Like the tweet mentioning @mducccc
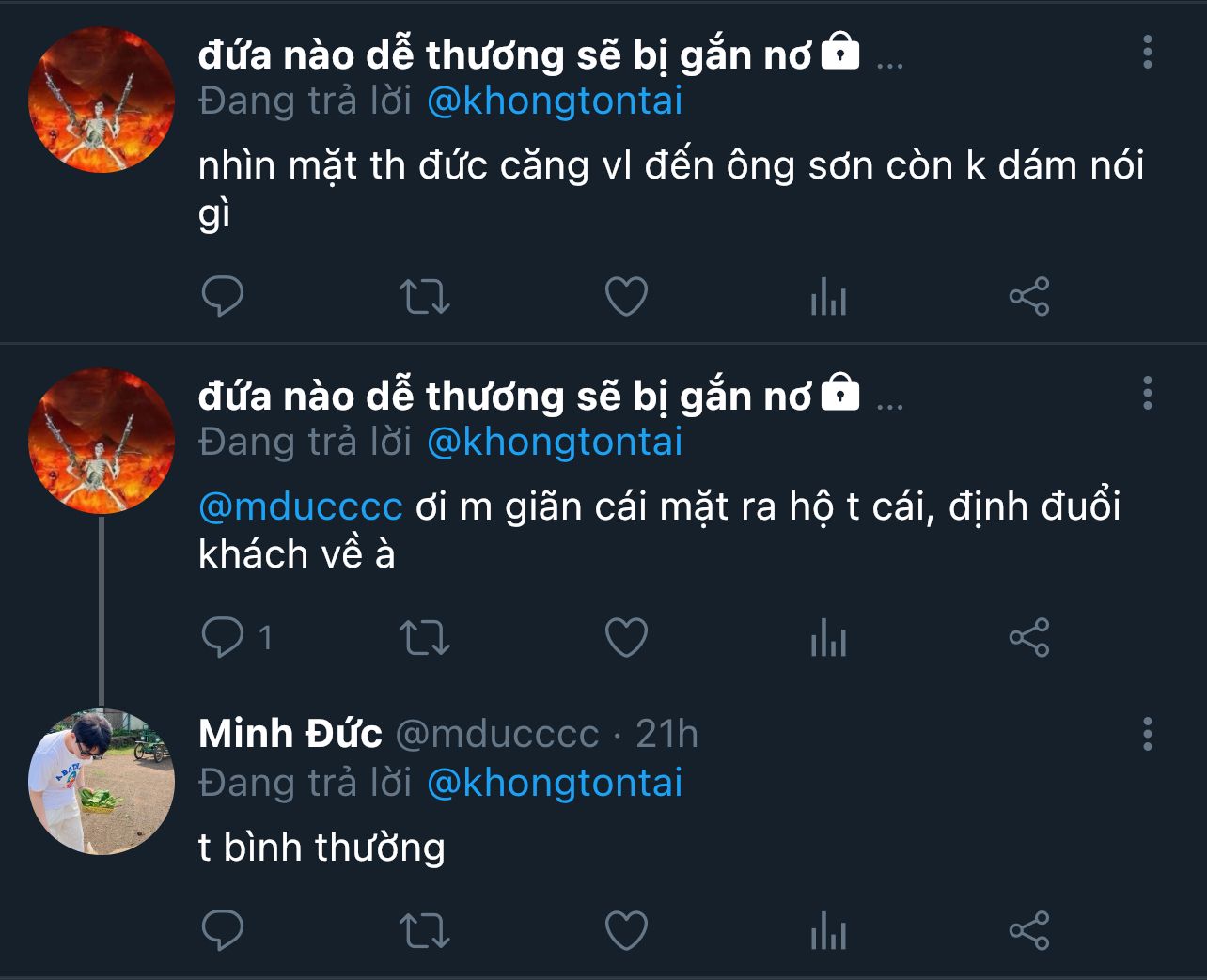Viewport: 1207px width, 980px height. (626, 639)
